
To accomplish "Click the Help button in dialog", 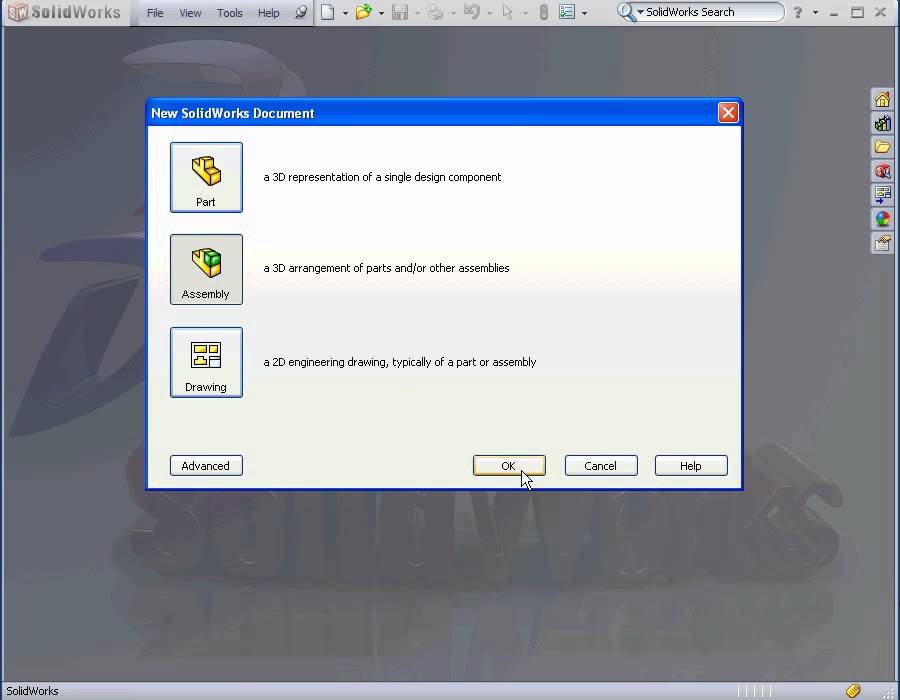I will tap(691, 465).
